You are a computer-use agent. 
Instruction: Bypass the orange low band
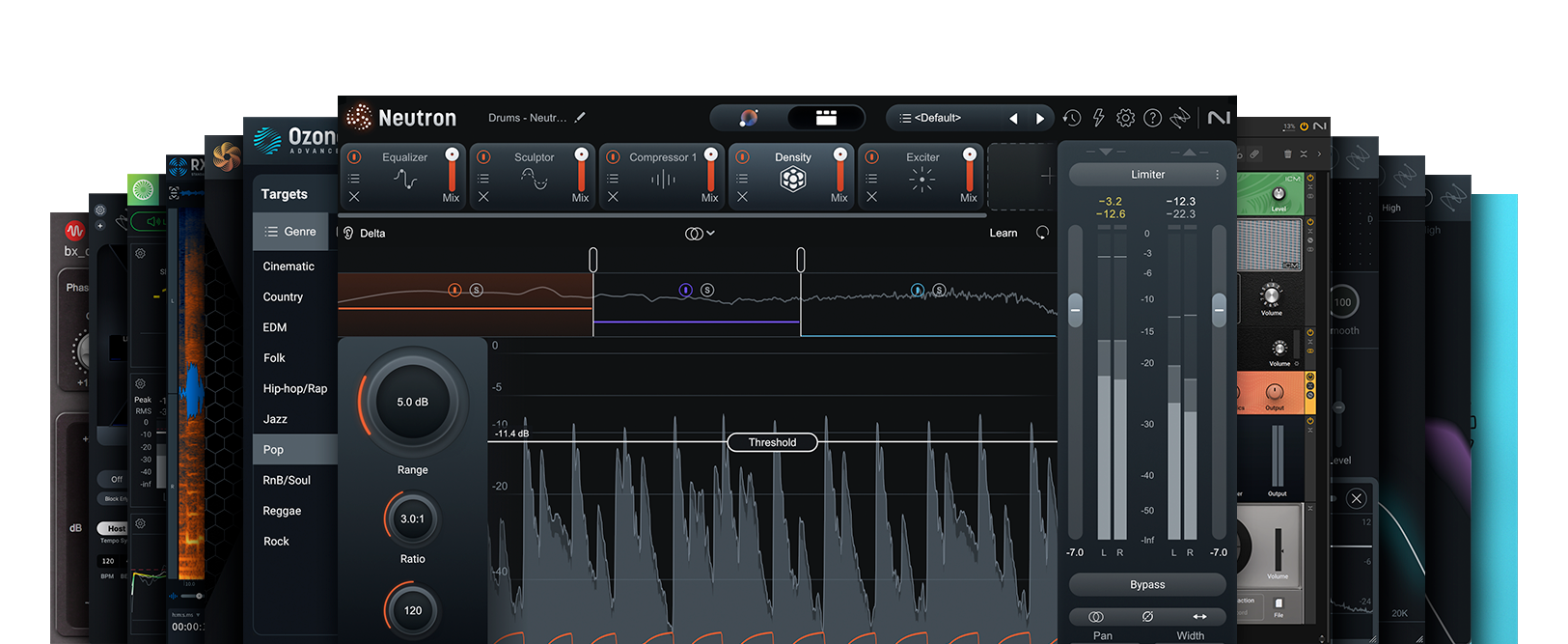(454, 290)
